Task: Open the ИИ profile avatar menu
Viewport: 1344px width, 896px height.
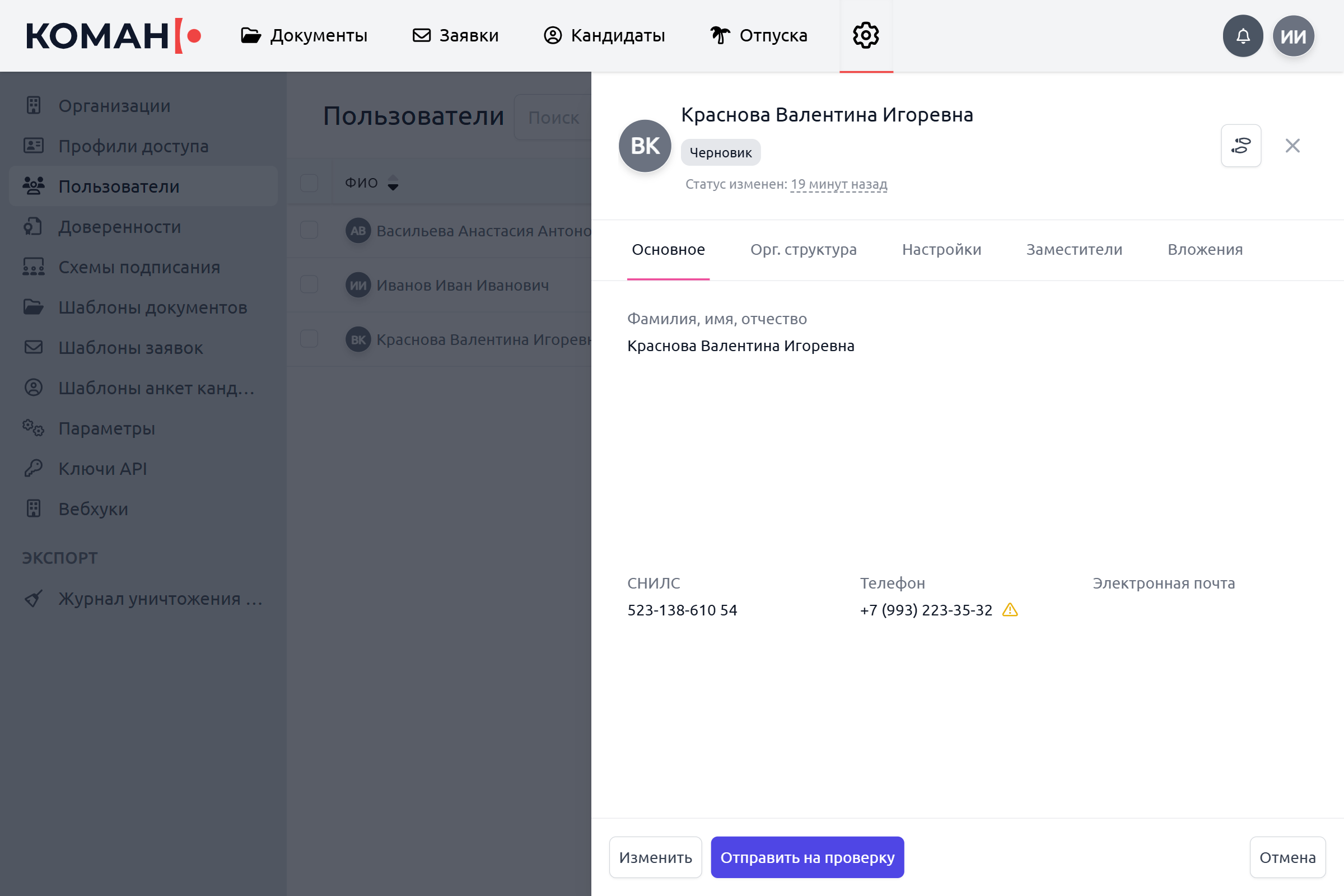Action: click(x=1293, y=36)
